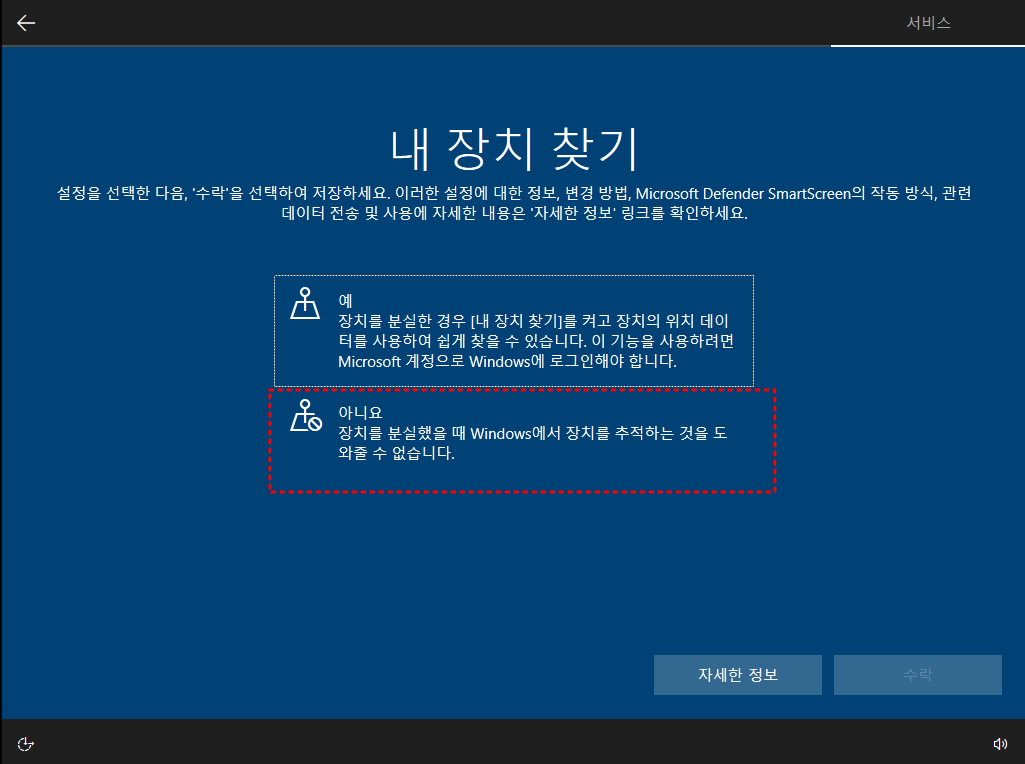The image size is (1025, 764).
Task: Open the accessibility (ease of access) icon
Action: [25, 744]
